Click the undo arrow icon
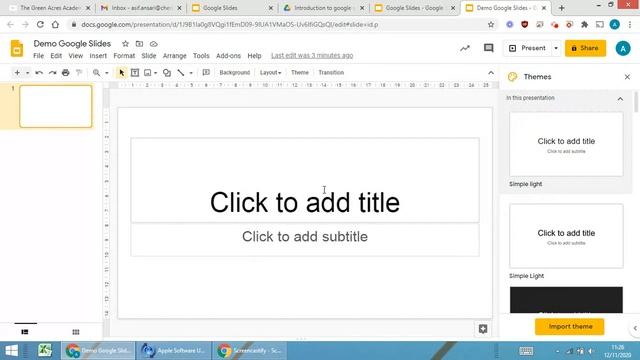Viewport: 640px width, 360px height. [x=39, y=73]
